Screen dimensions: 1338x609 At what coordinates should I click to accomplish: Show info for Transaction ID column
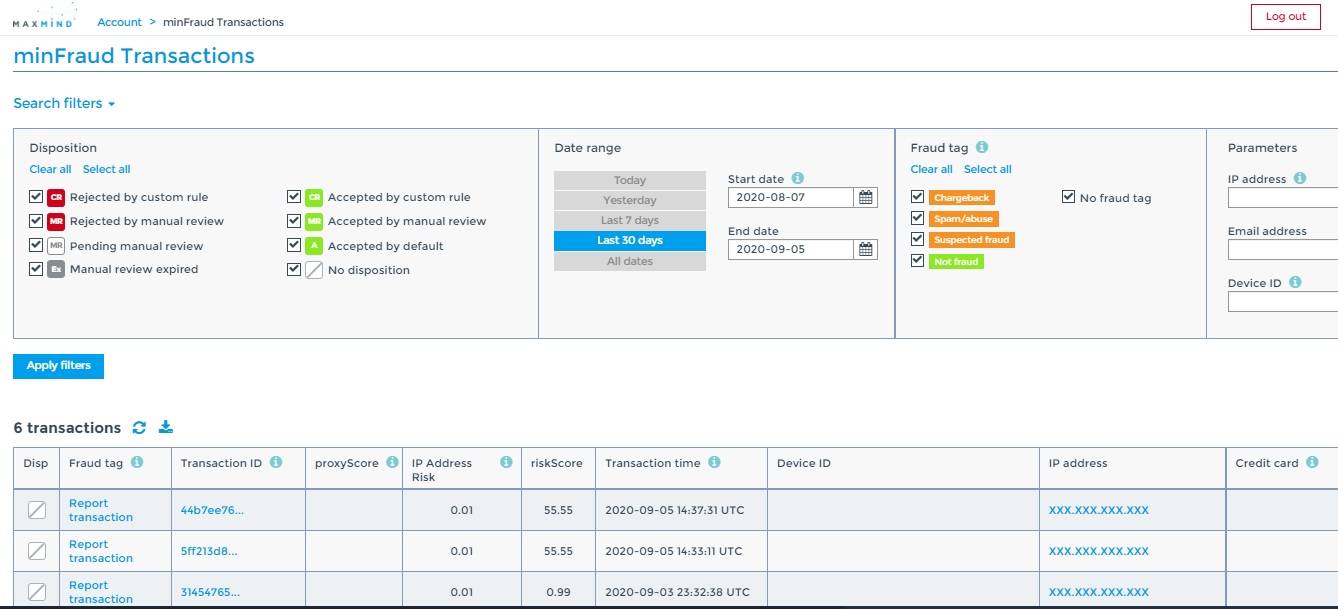tap(276, 462)
